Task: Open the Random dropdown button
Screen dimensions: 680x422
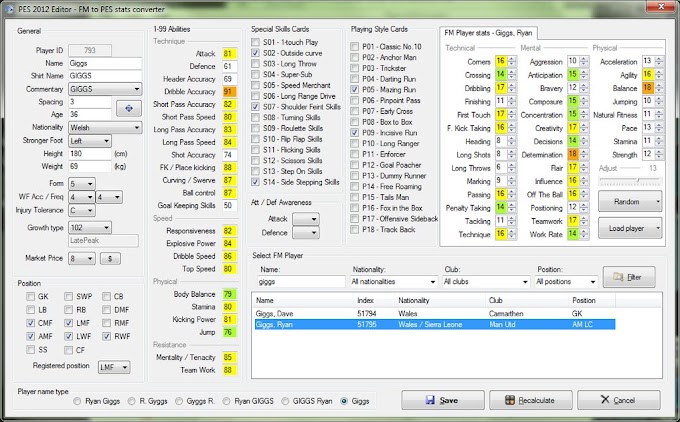Action: [x=630, y=202]
